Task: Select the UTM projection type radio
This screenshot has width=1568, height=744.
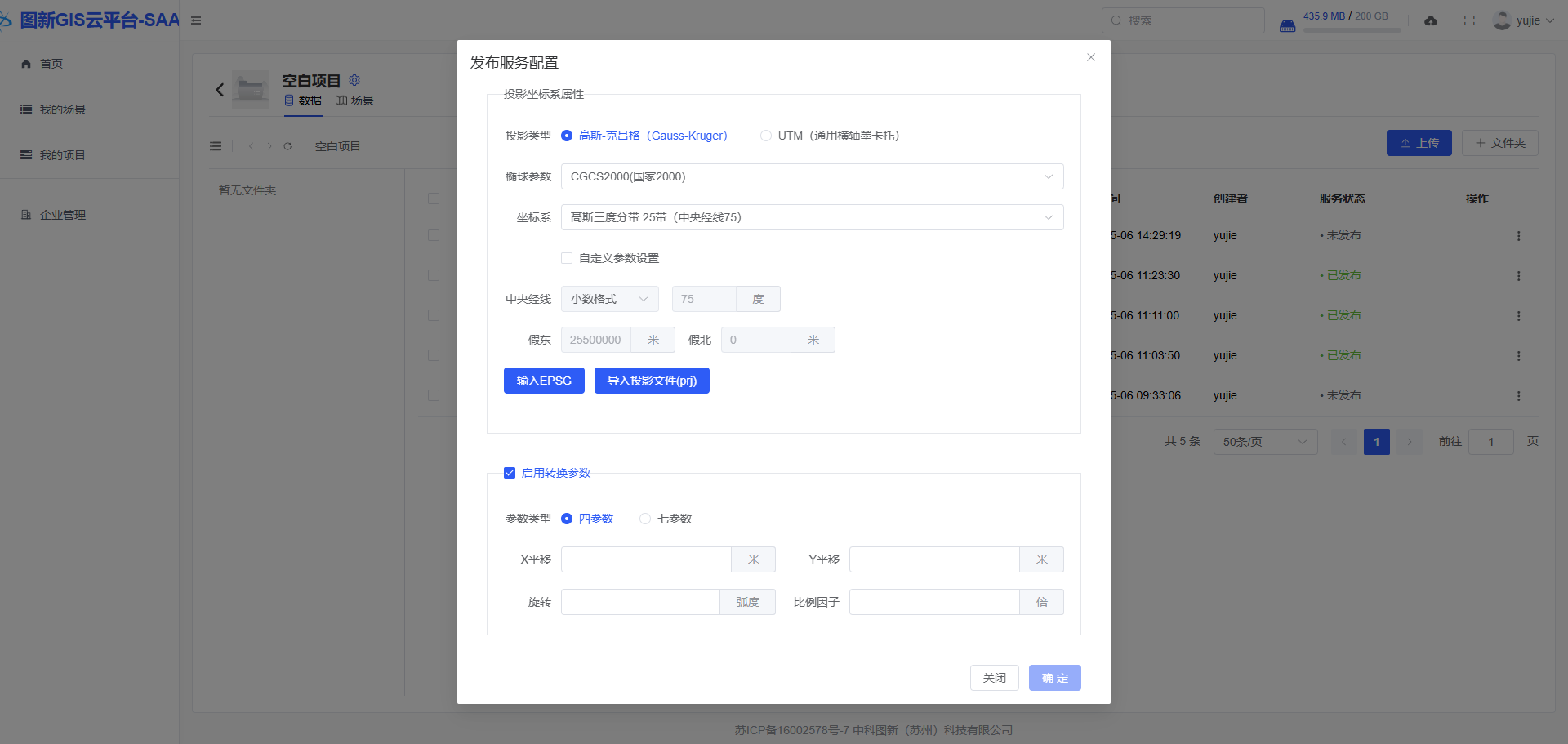Action: pos(766,136)
